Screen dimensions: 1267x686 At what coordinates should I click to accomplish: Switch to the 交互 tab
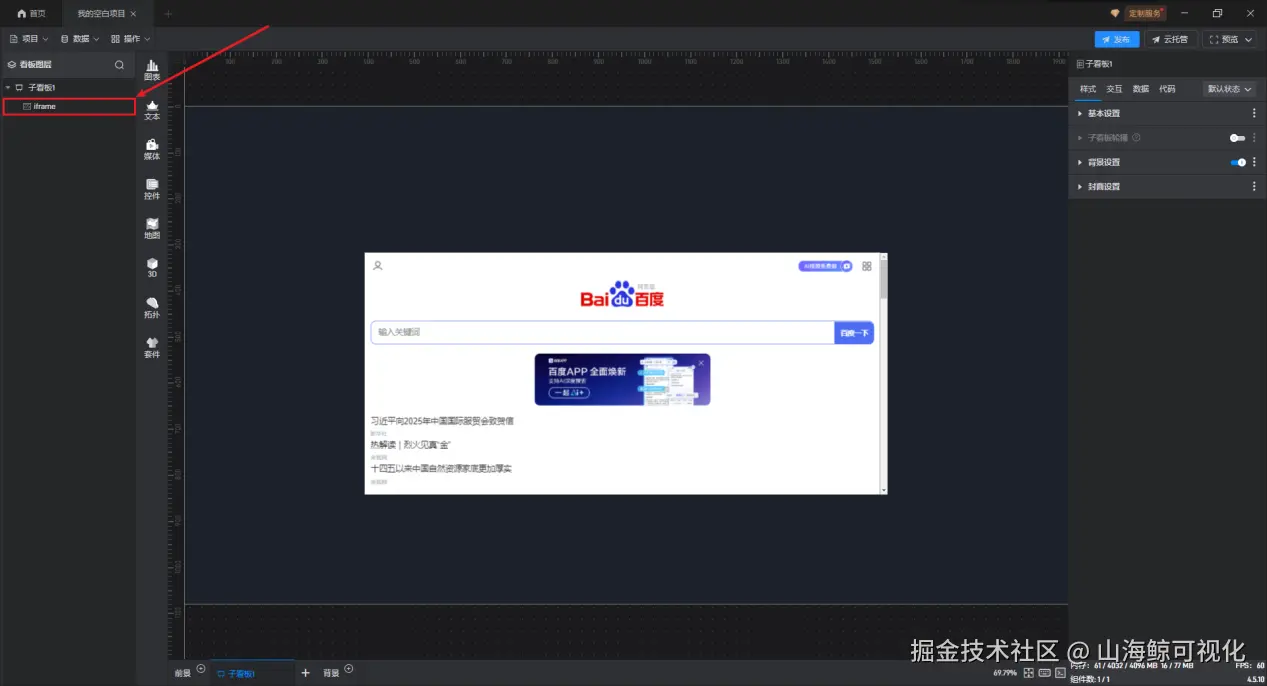coord(1114,89)
